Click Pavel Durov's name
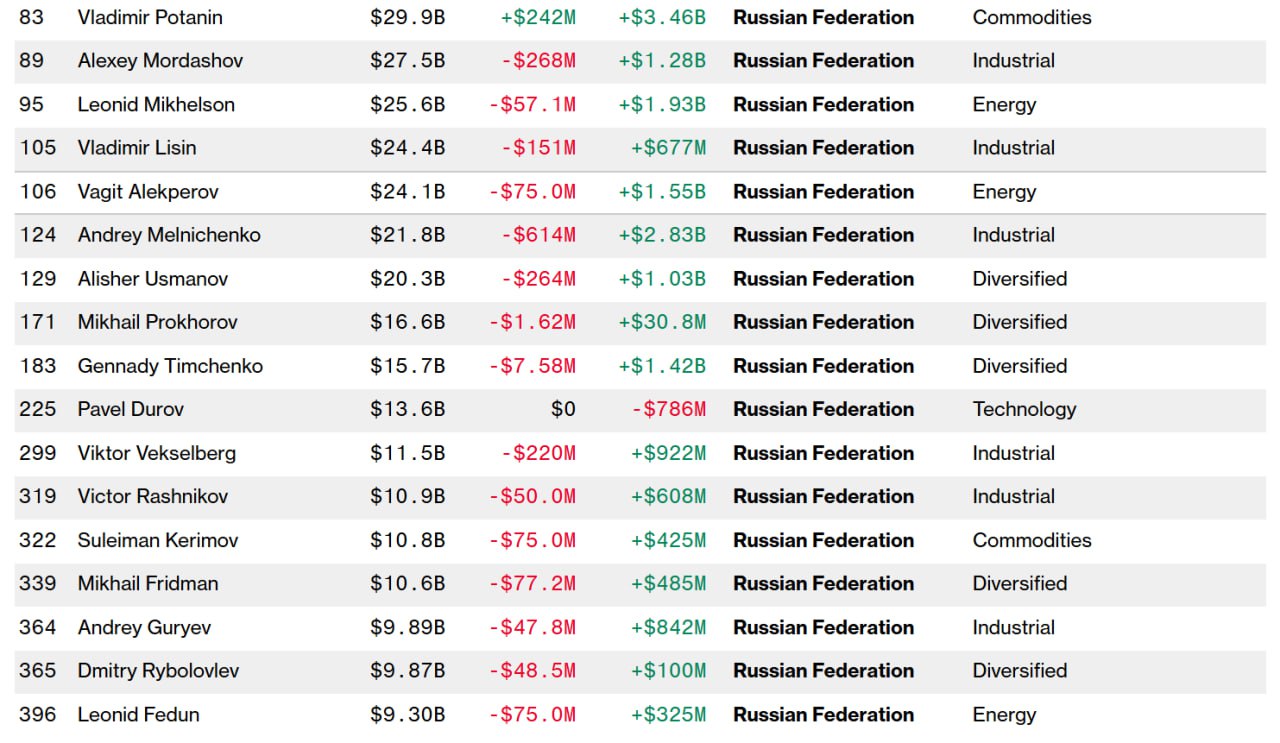This screenshot has width=1280, height=743. 131,409
